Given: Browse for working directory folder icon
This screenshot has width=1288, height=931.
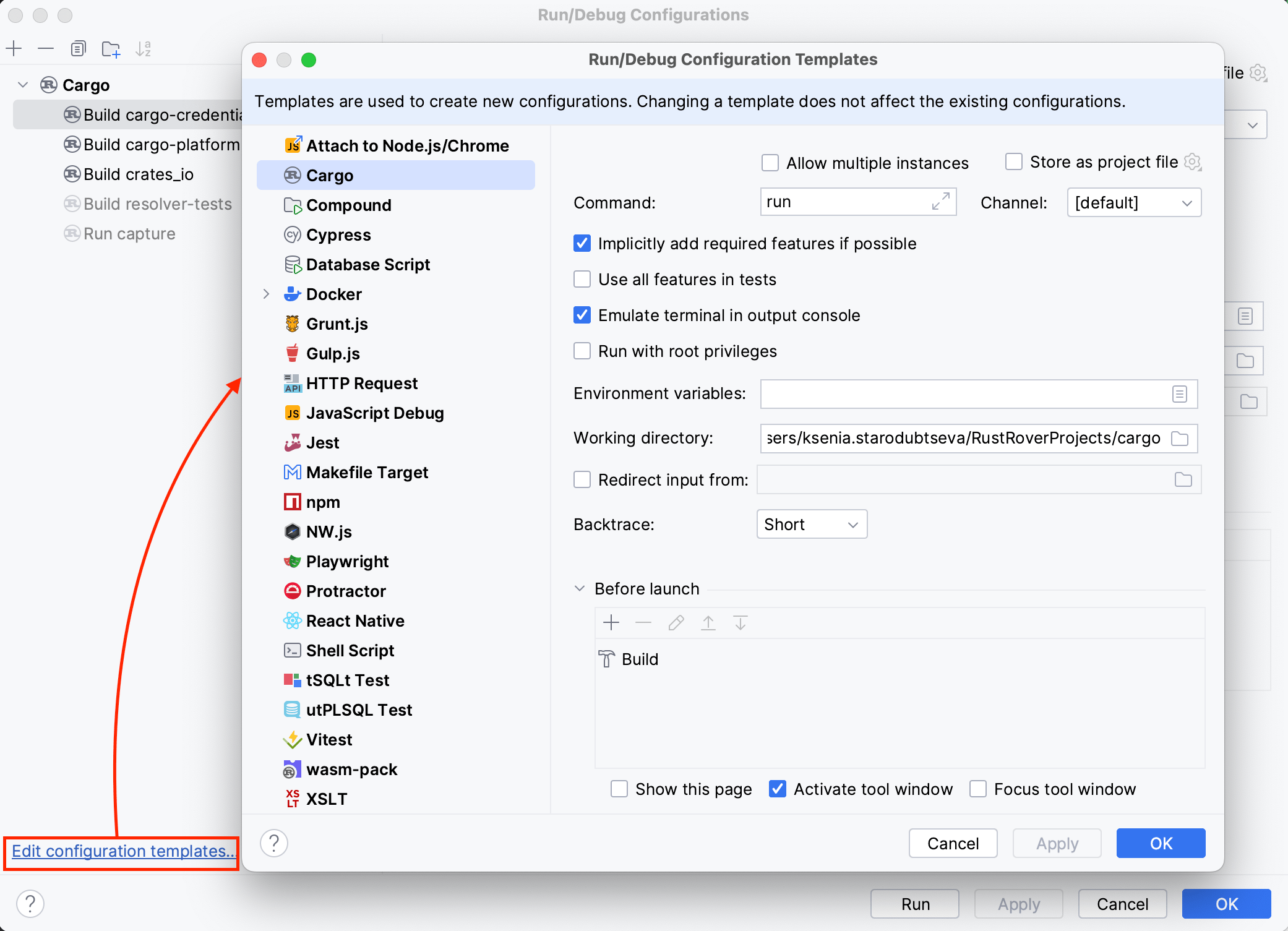Looking at the screenshot, I should tap(1180, 438).
